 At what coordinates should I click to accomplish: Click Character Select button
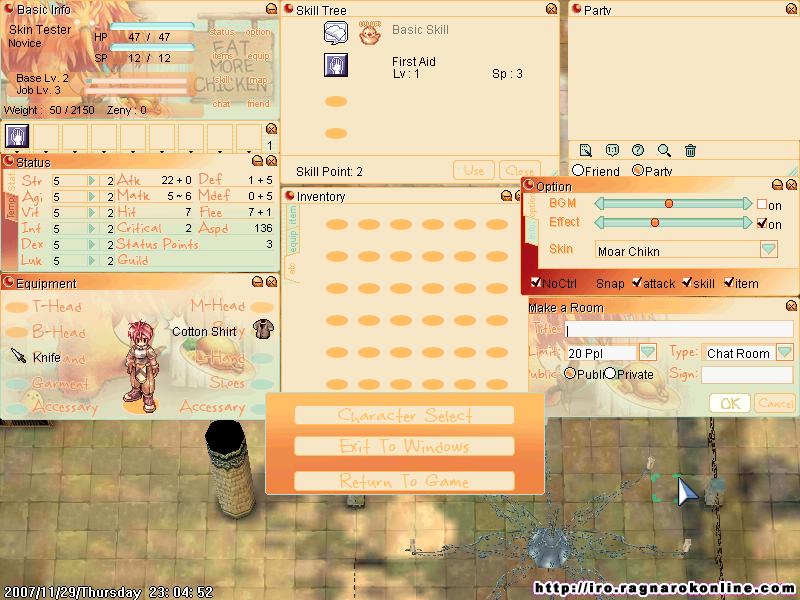pyautogui.click(x=404, y=415)
